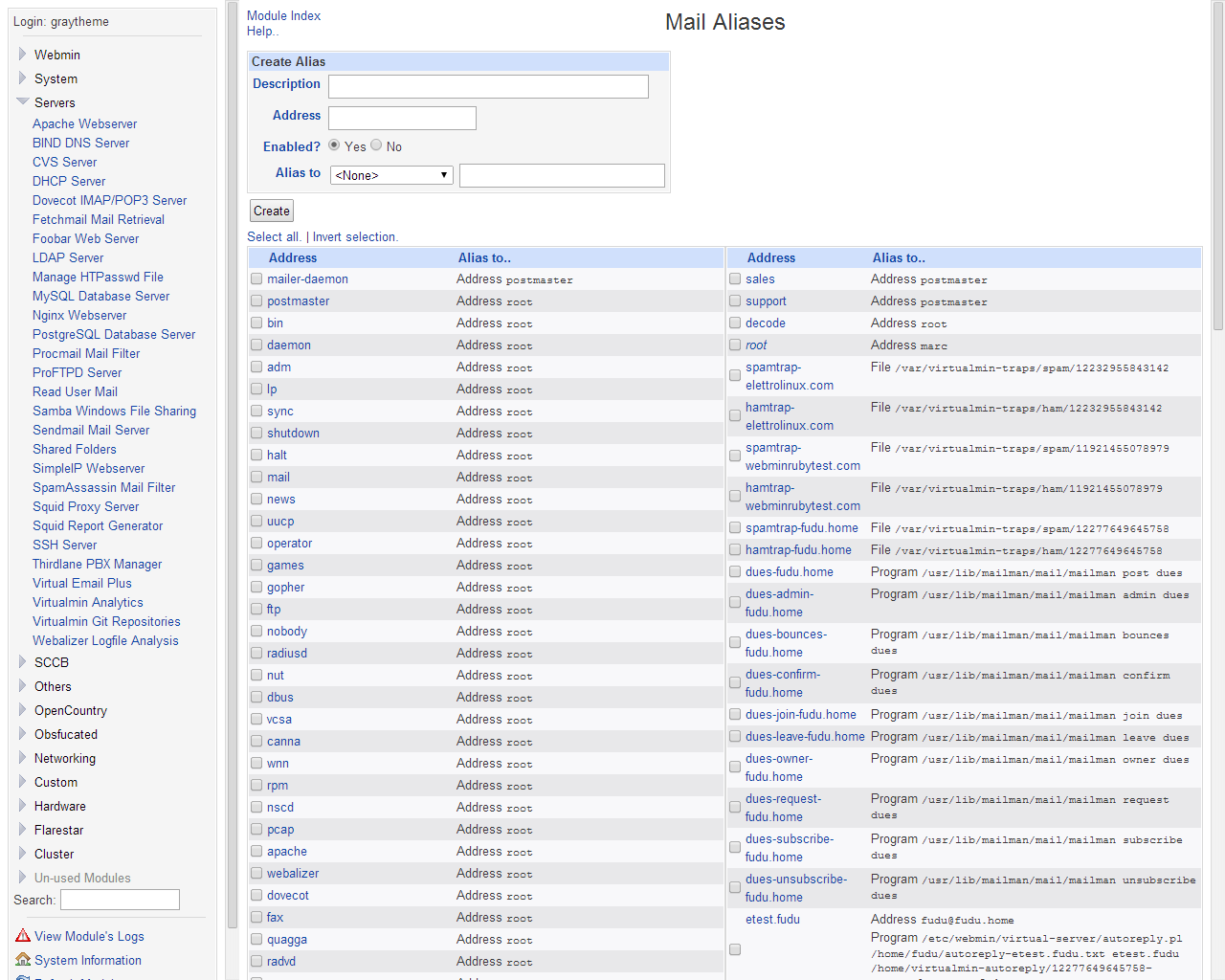The height and width of the screenshot is (980, 1225).
Task: Open Module Index link
Action: (283, 15)
